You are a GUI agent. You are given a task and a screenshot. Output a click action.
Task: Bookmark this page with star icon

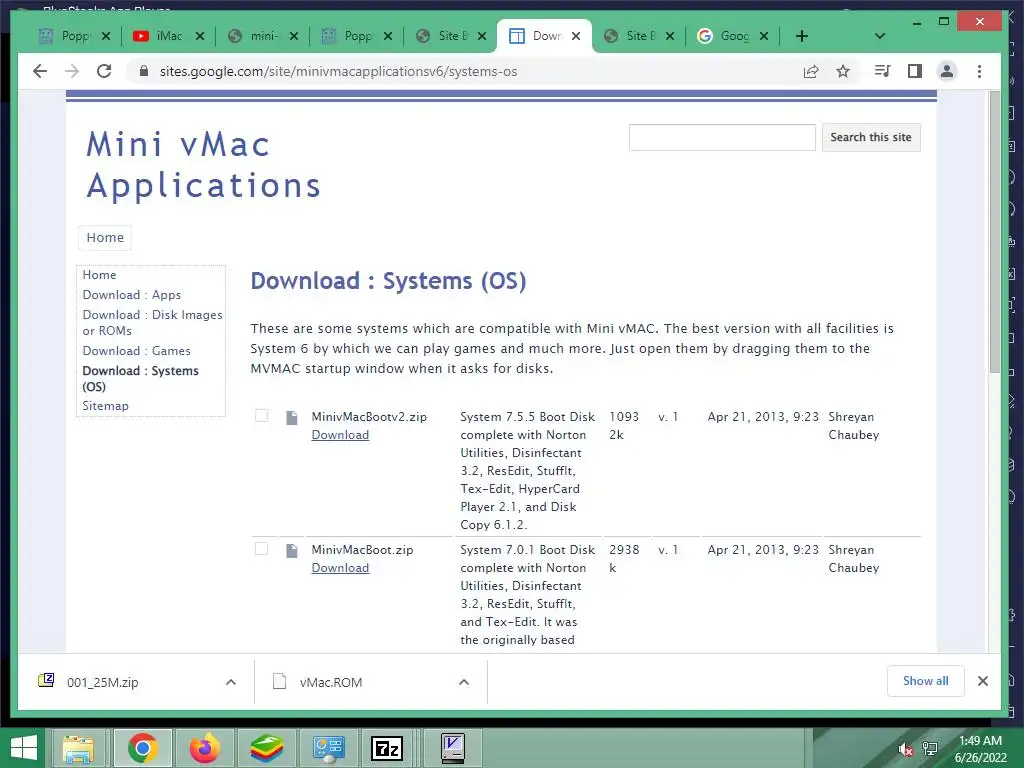pyautogui.click(x=843, y=71)
